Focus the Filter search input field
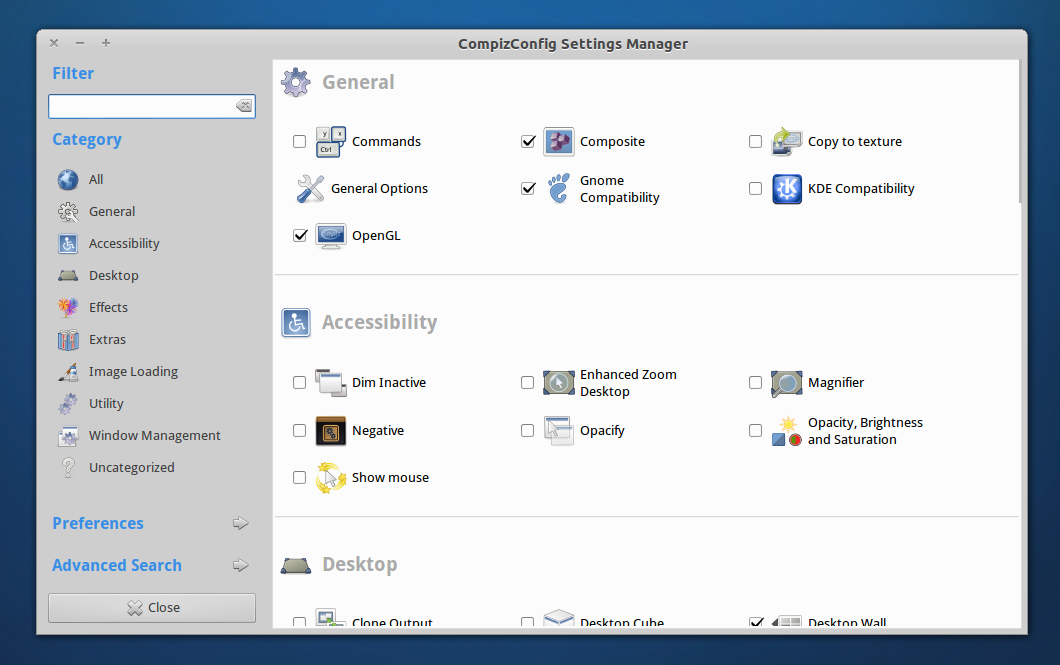This screenshot has height=665, width=1060. point(140,106)
